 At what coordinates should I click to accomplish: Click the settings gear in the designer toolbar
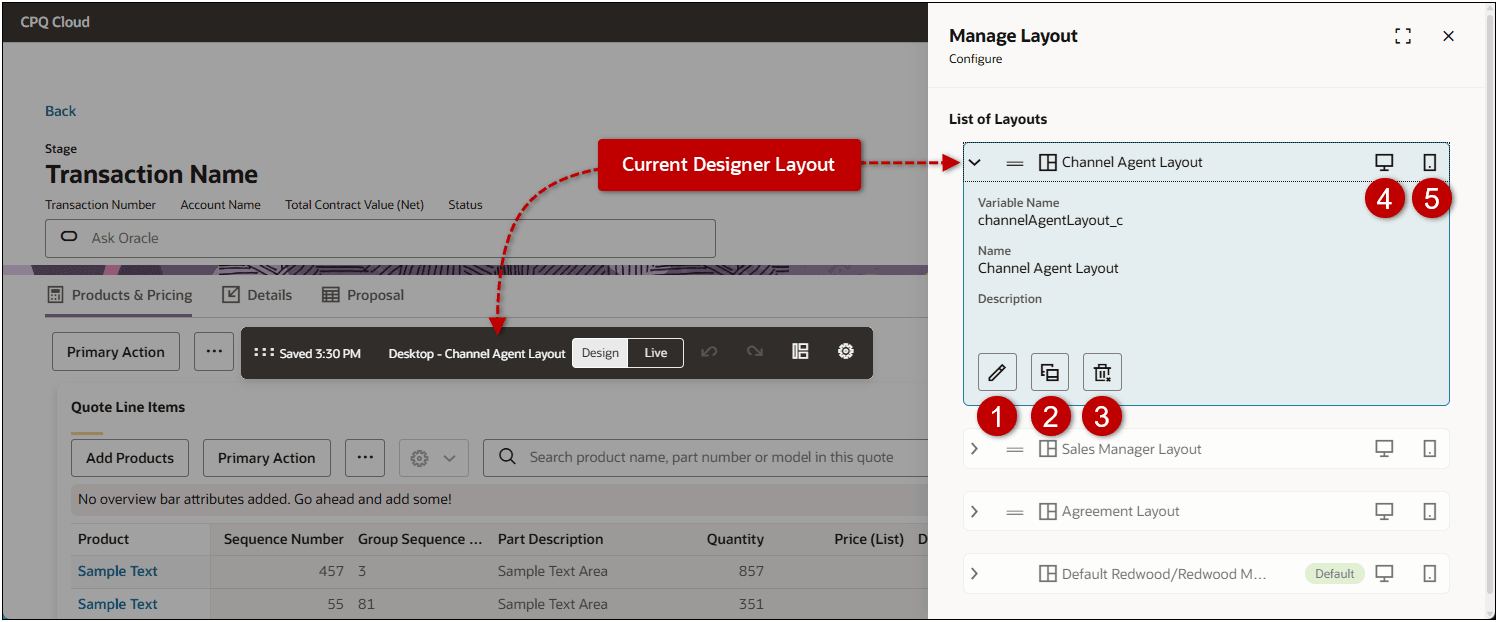pos(845,352)
